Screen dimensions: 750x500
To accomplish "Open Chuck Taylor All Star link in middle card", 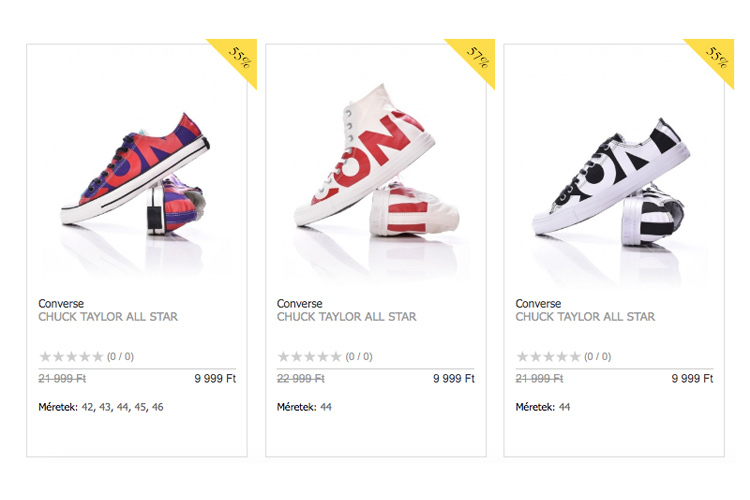I will click(x=347, y=317).
